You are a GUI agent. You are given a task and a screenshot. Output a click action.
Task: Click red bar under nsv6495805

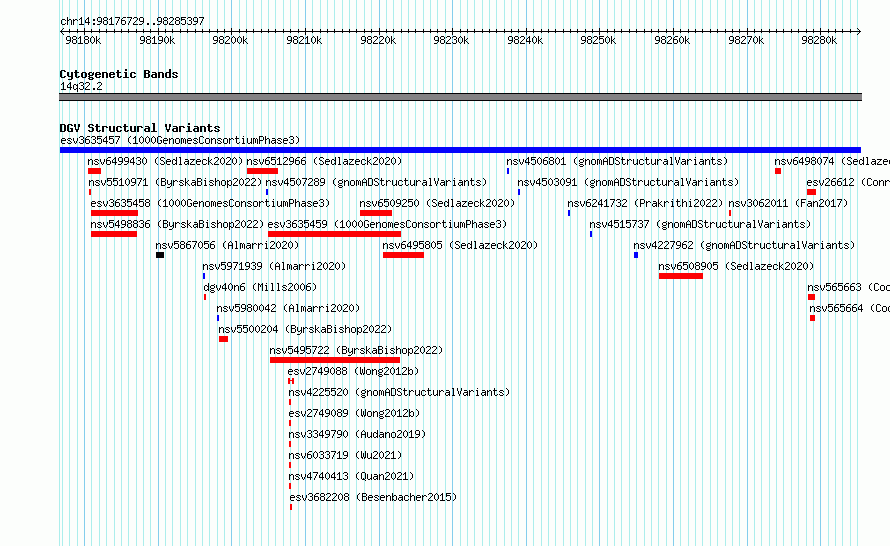(403, 255)
